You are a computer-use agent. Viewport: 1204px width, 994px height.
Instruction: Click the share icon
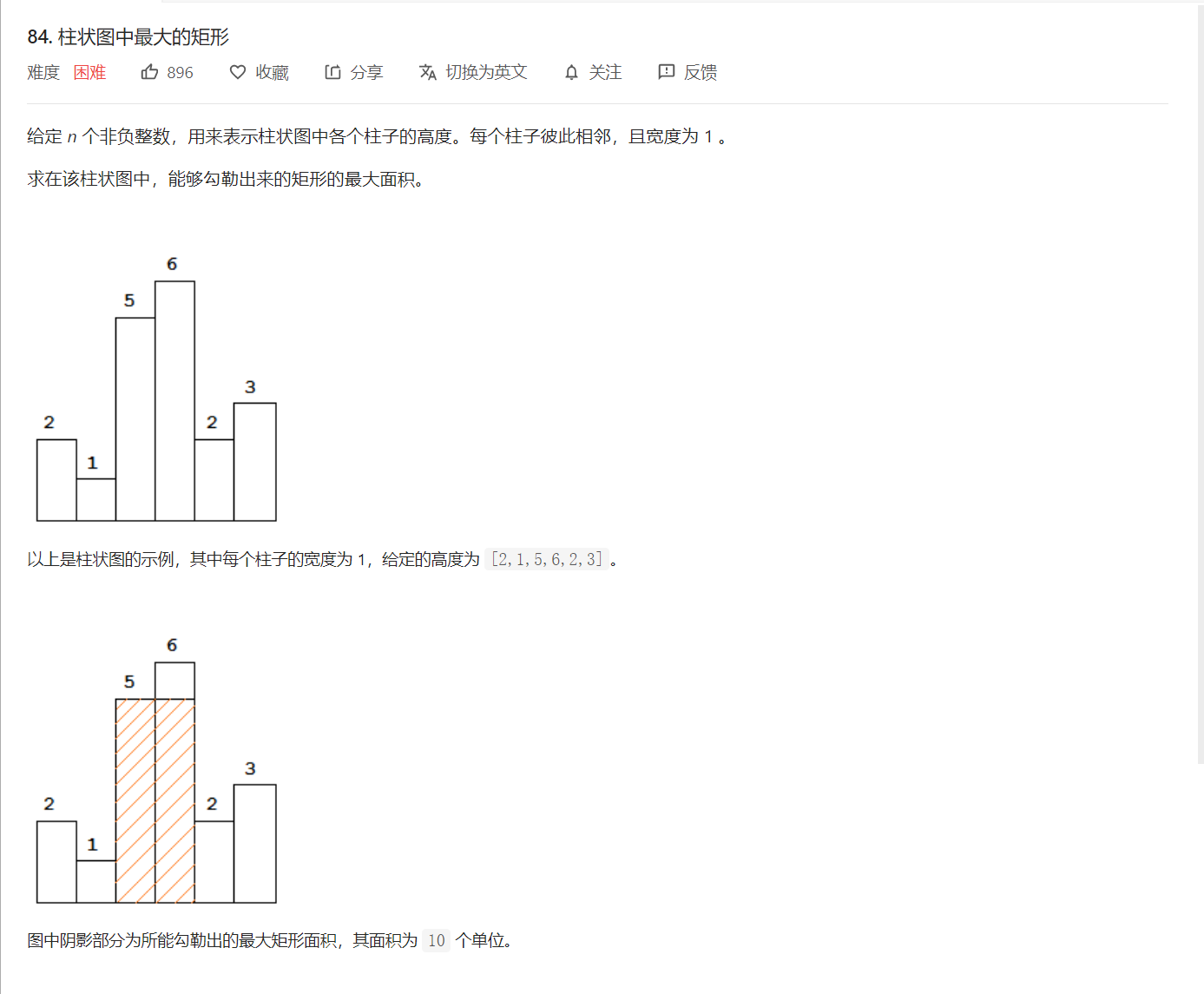coord(332,72)
